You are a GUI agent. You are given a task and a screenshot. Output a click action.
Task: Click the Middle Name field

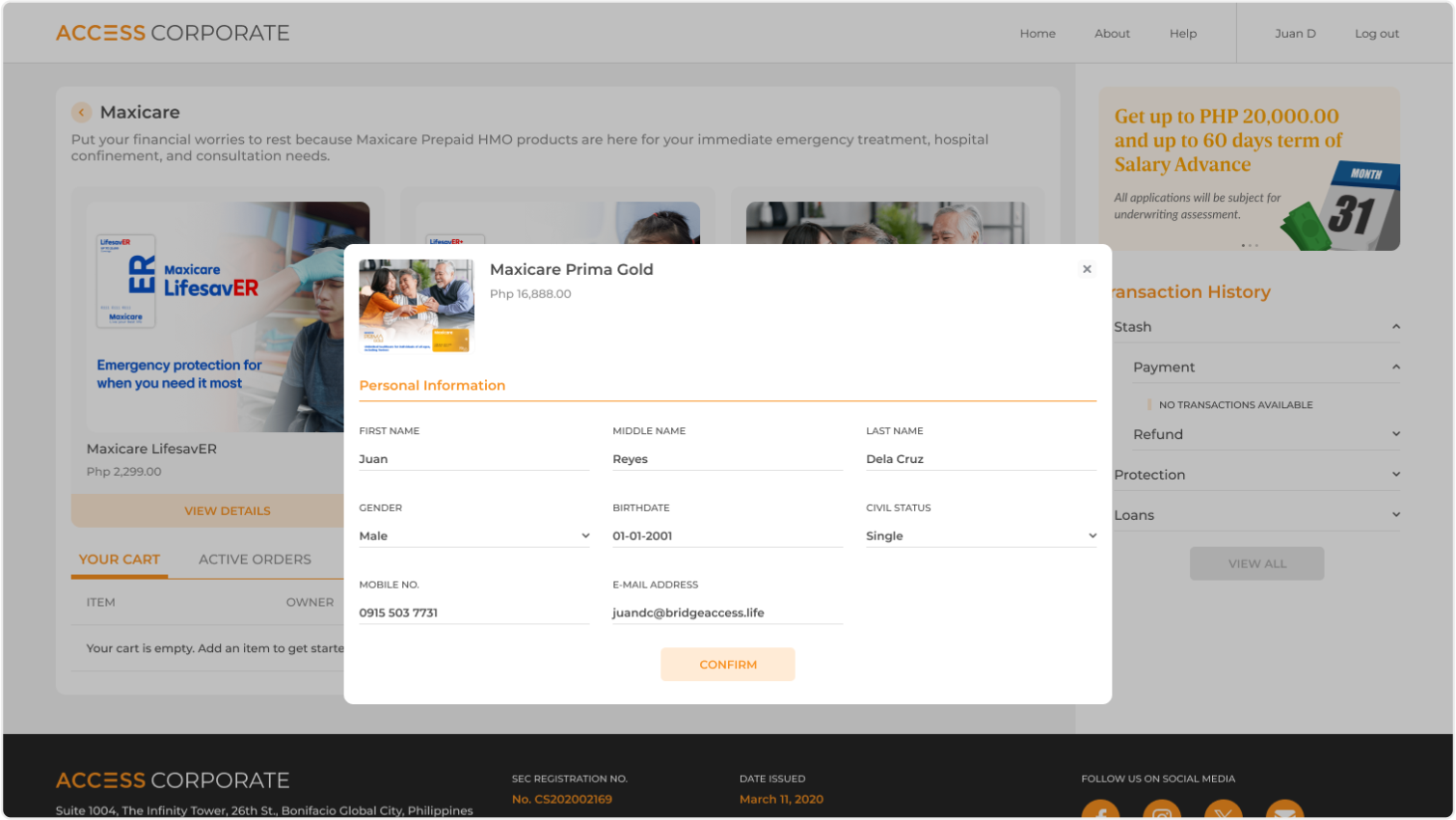pyautogui.click(x=728, y=459)
